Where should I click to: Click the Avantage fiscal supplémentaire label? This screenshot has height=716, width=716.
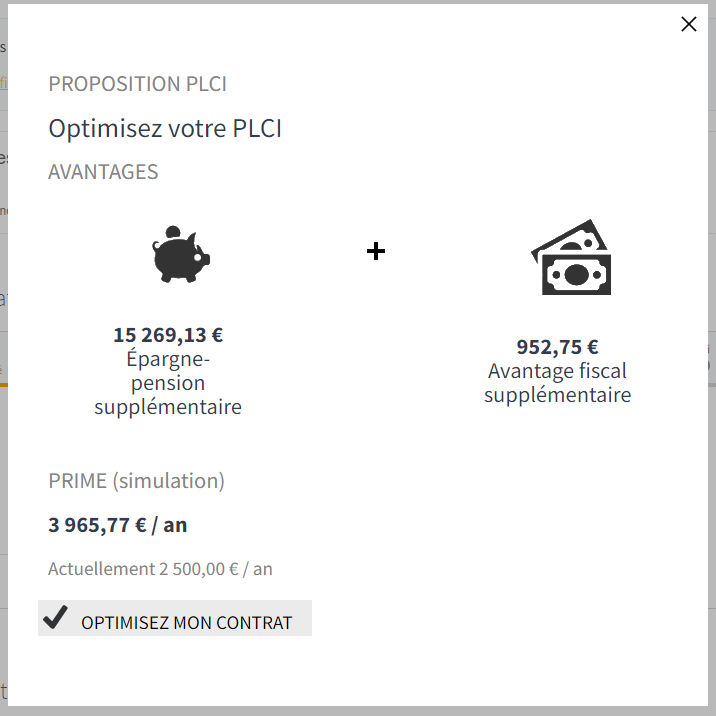click(557, 383)
